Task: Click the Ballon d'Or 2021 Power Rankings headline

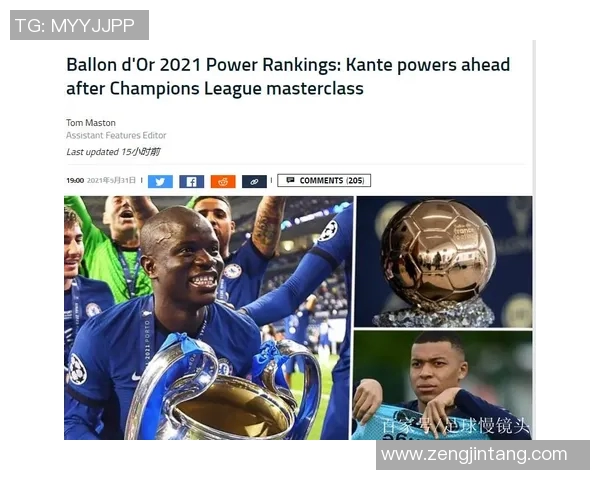Action: [x=288, y=76]
